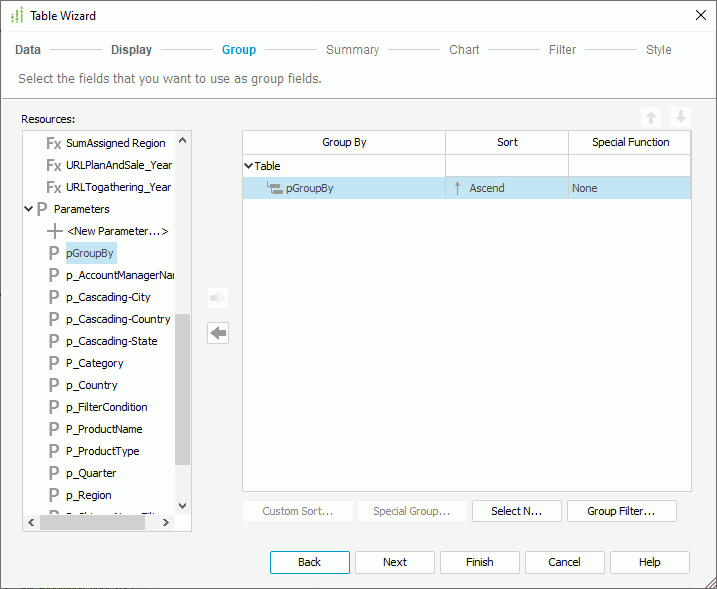This screenshot has width=717, height=589.
Task: Click the Fx icon of URLPlanAndSale_Year
Action: pyautogui.click(x=54, y=165)
